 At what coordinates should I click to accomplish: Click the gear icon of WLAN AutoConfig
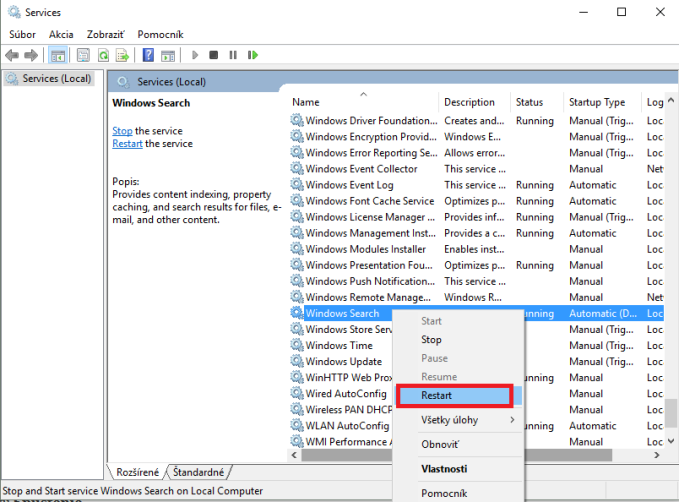click(297, 425)
